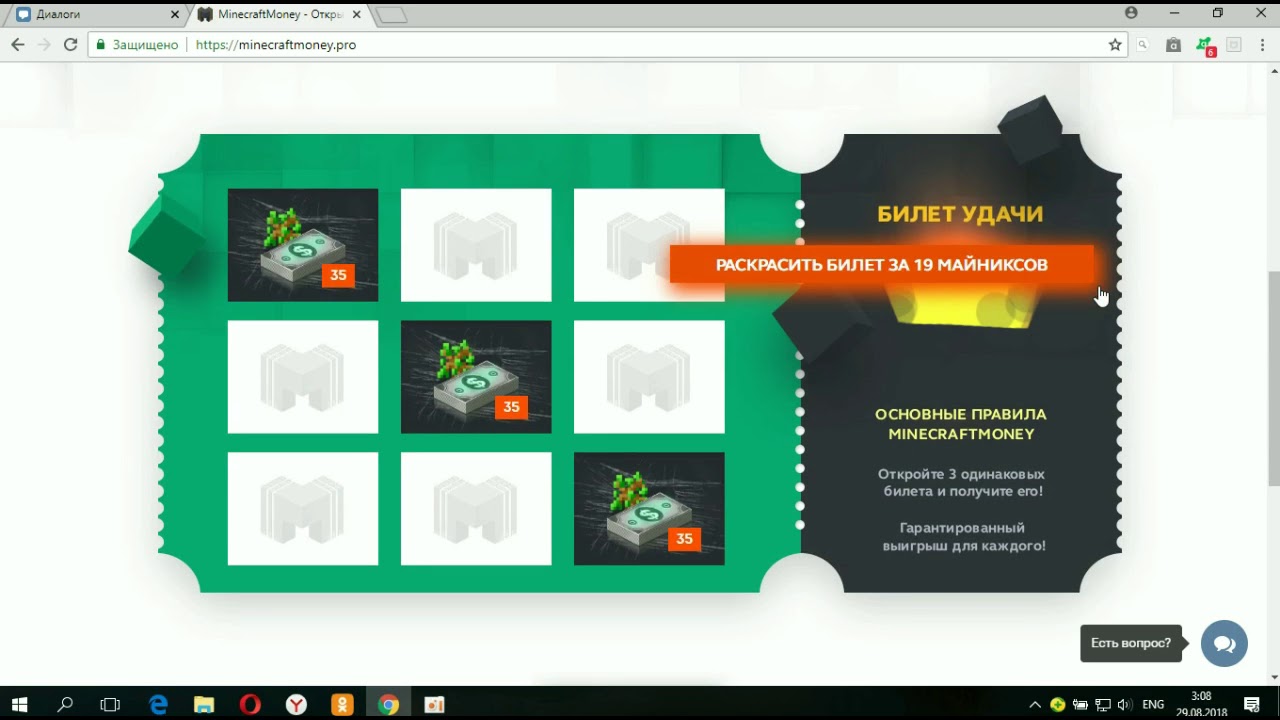
Task: Reload the minecraftmoney.pro page
Action: tap(70, 45)
